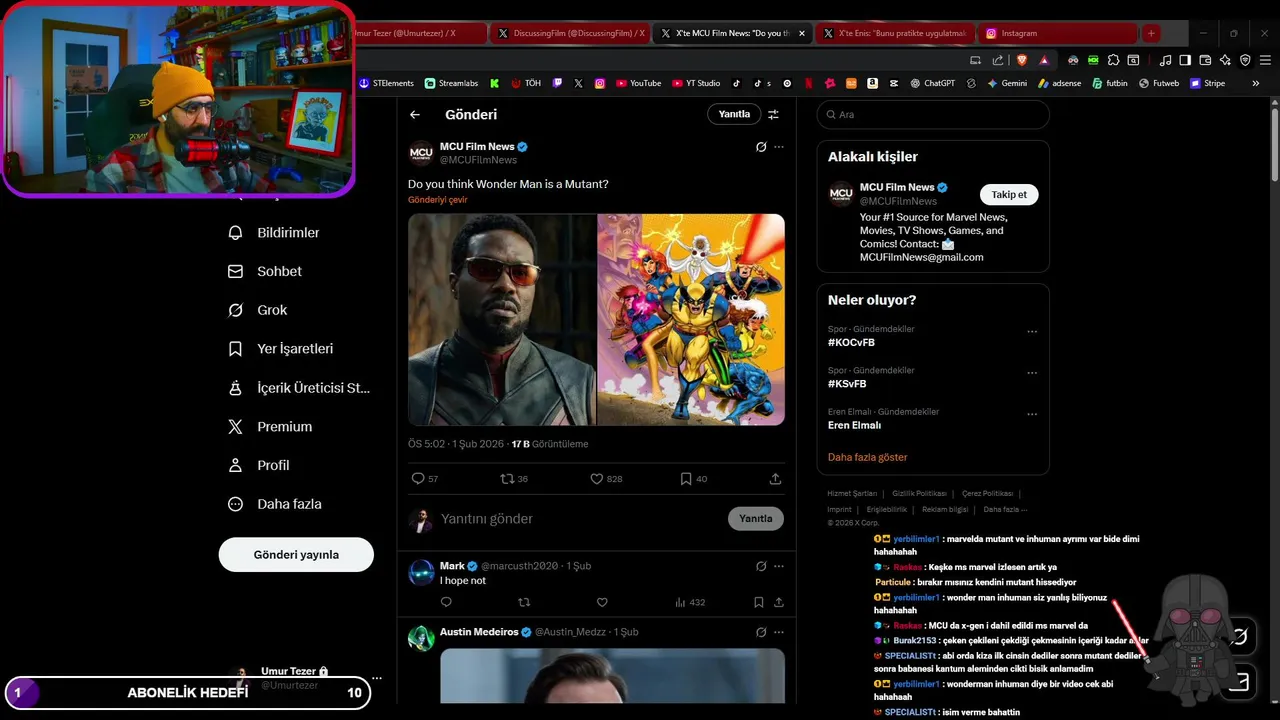Open the YouTube bookmark

pyautogui.click(x=638, y=83)
